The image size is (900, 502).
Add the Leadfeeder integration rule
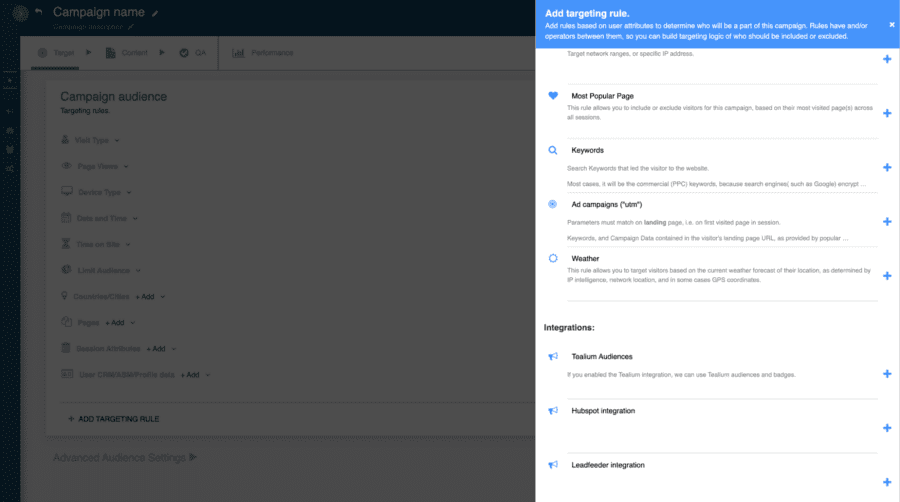(887, 481)
